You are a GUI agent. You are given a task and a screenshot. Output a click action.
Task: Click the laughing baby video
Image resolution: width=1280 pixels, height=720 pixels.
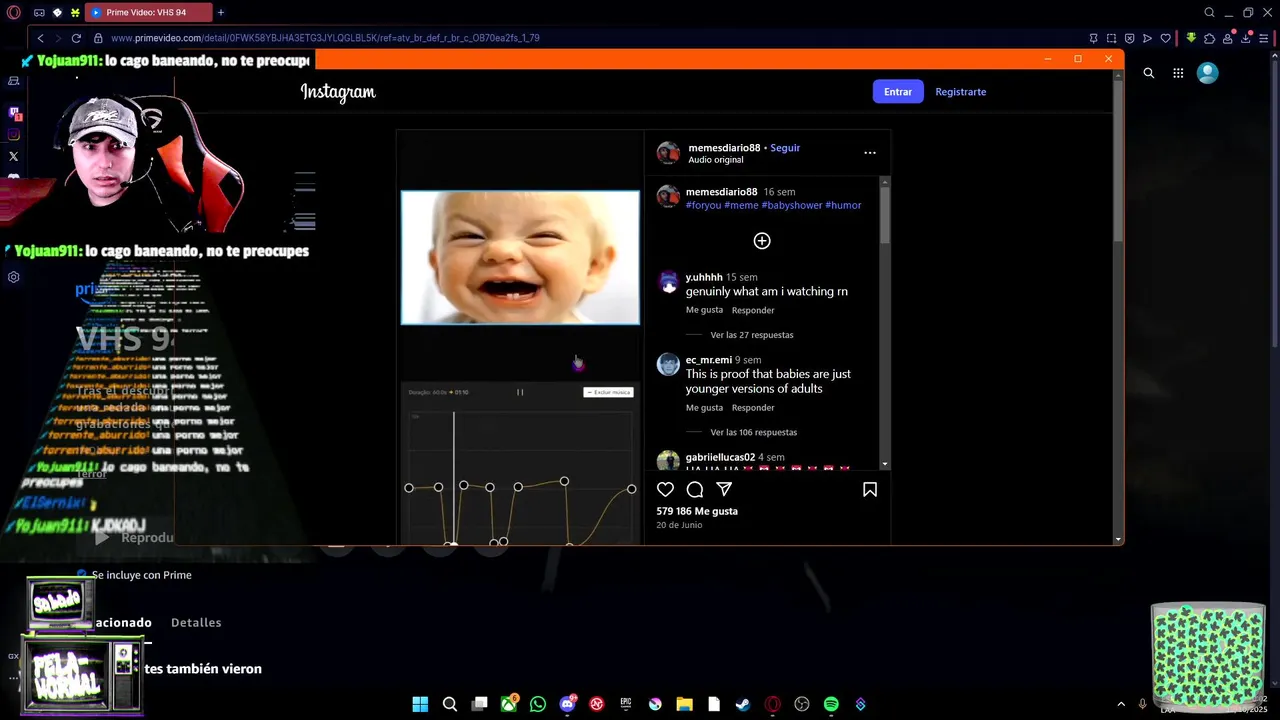click(520, 258)
